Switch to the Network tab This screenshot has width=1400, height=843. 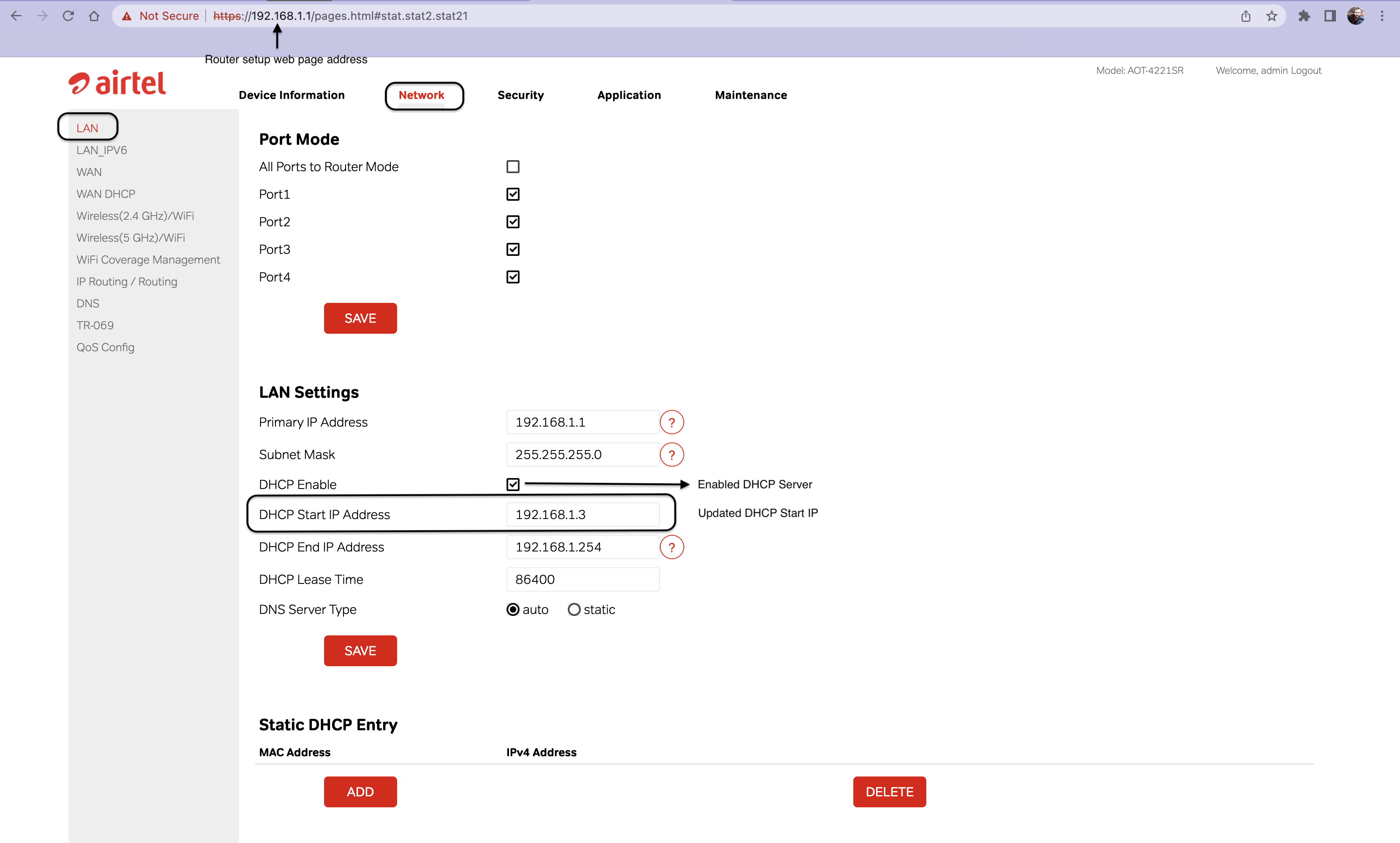pos(422,95)
